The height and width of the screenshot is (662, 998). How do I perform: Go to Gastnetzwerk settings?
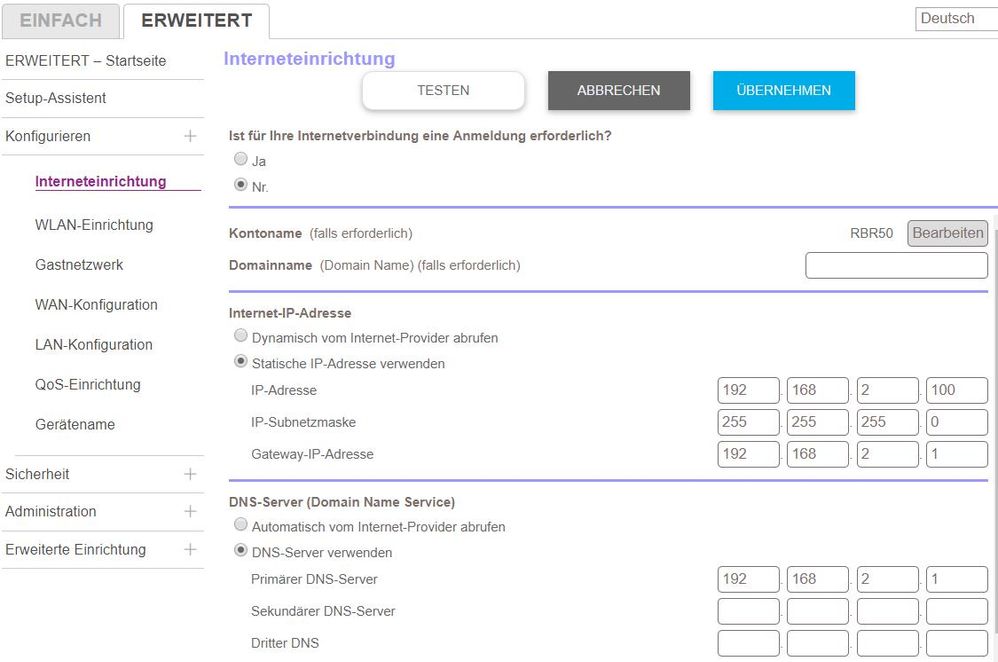coord(79,265)
